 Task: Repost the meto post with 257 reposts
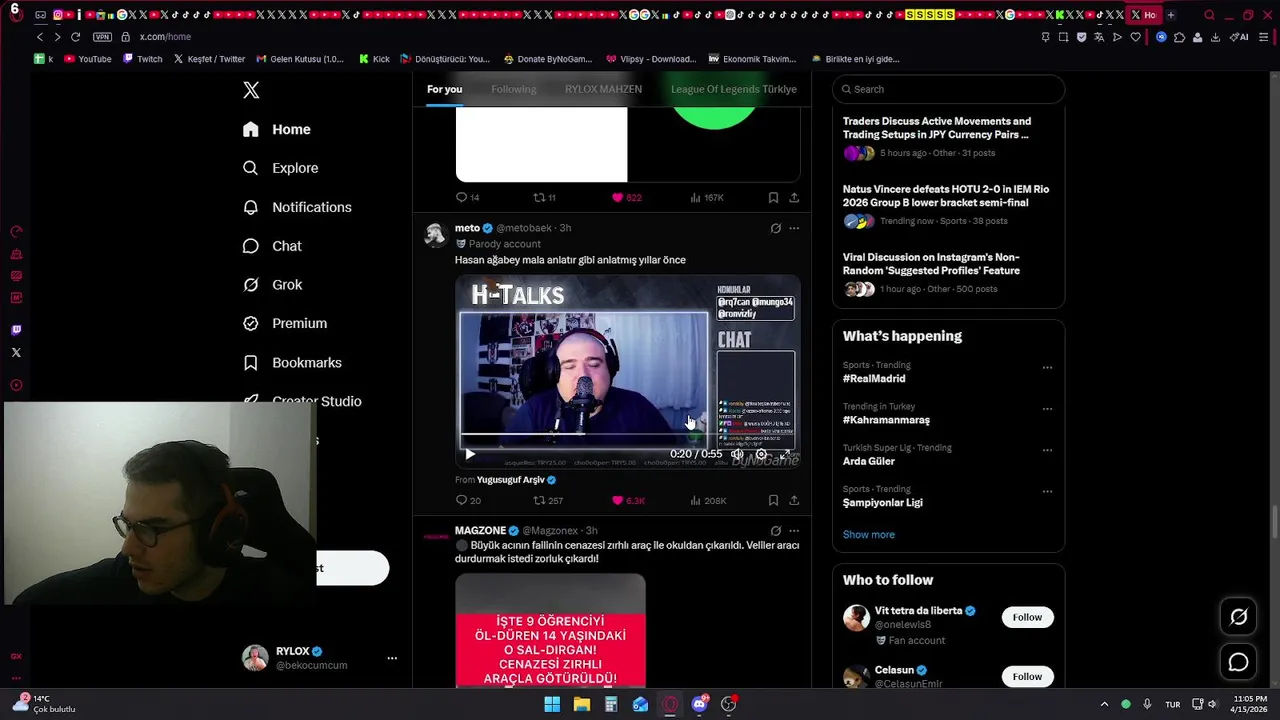548,500
